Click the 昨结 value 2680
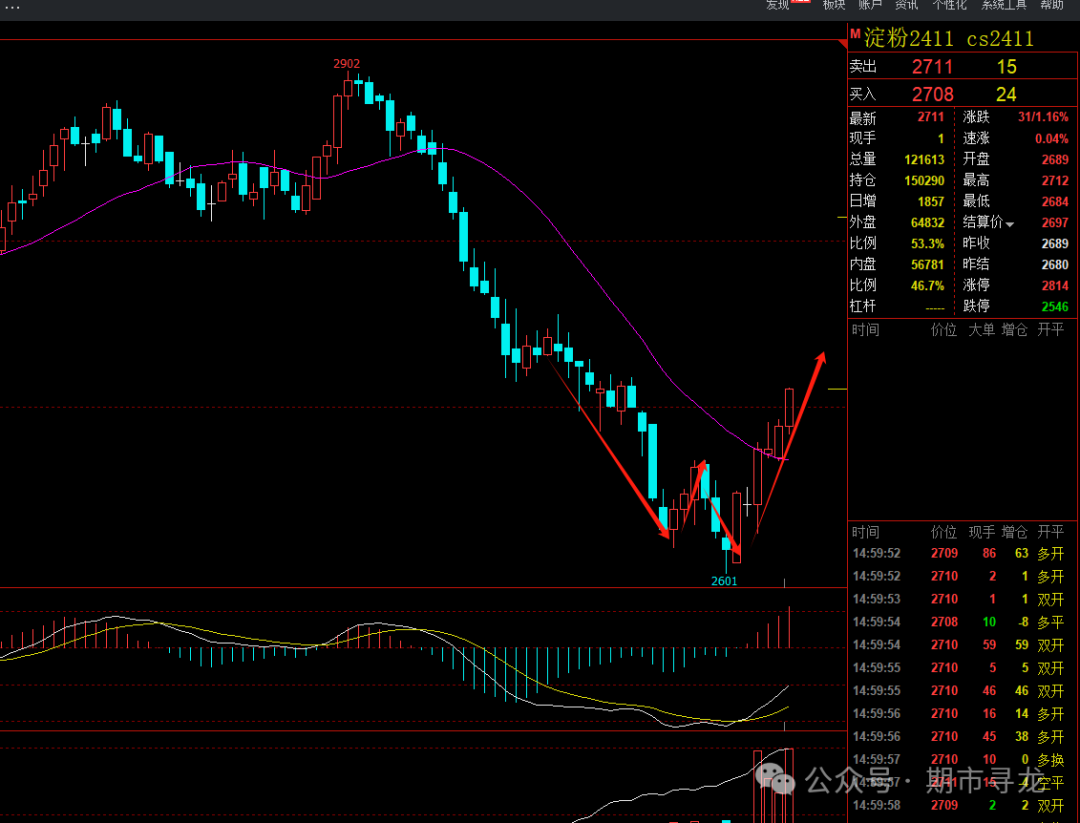The height and width of the screenshot is (823, 1080). pyautogui.click(x=1055, y=264)
